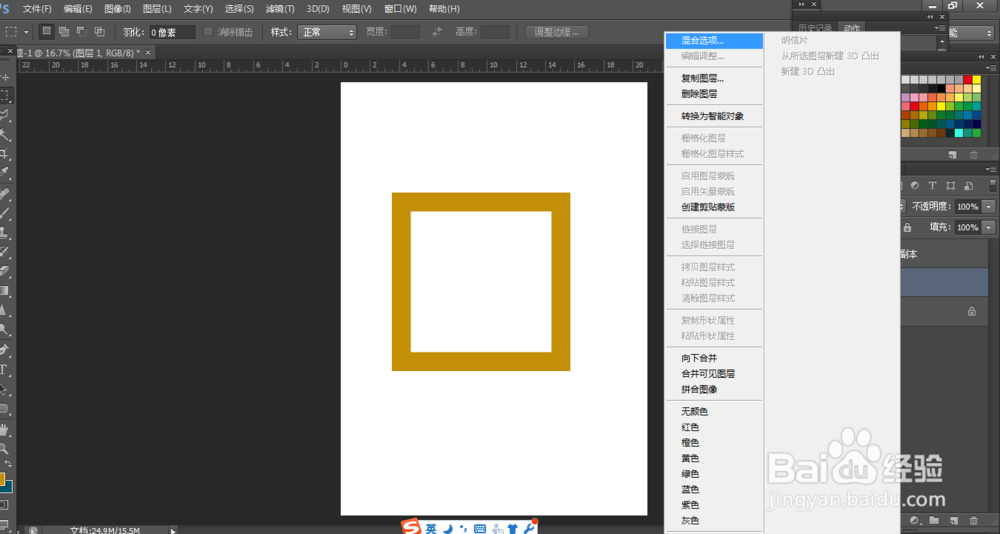Image resolution: width=1000 pixels, height=534 pixels.
Task: Select the Pen tool
Action: [5, 350]
